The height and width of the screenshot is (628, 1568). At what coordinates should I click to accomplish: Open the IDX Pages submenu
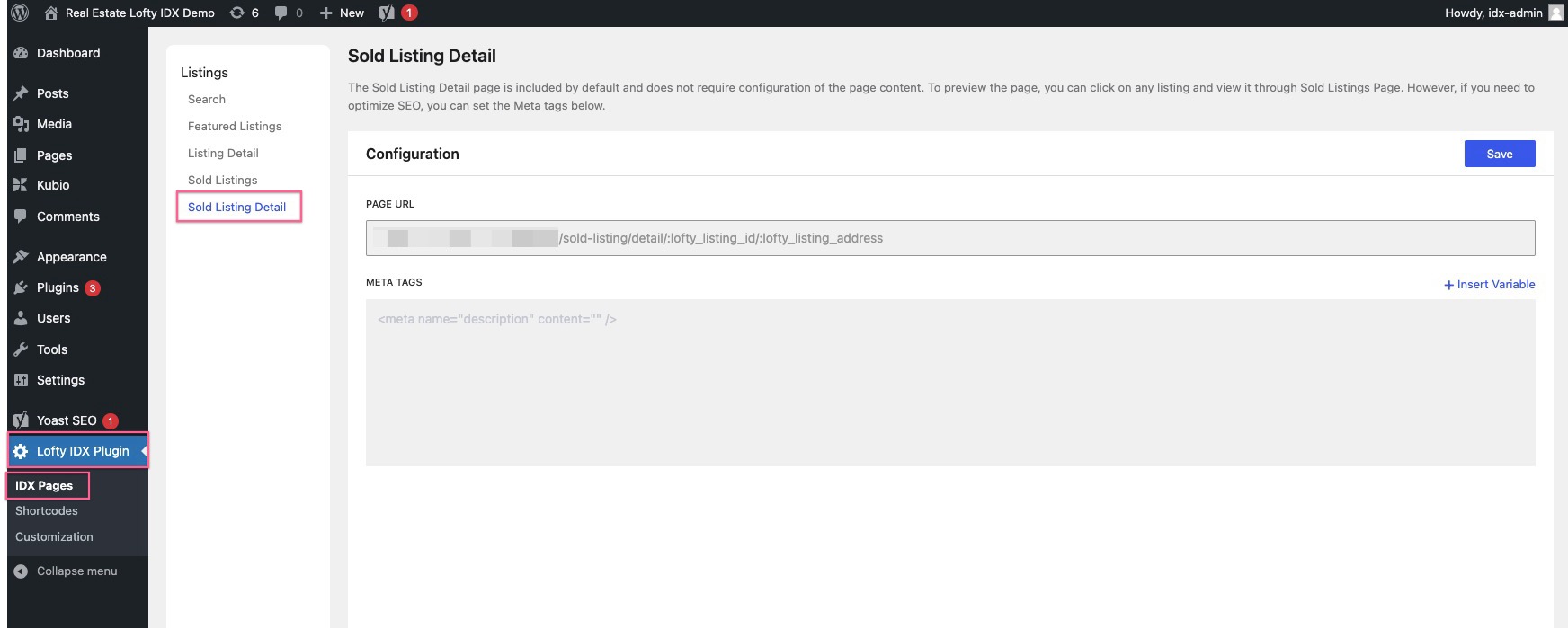point(44,486)
